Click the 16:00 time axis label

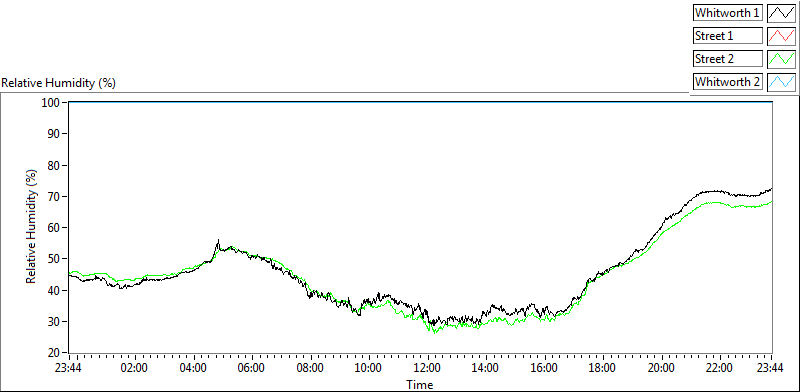click(544, 368)
